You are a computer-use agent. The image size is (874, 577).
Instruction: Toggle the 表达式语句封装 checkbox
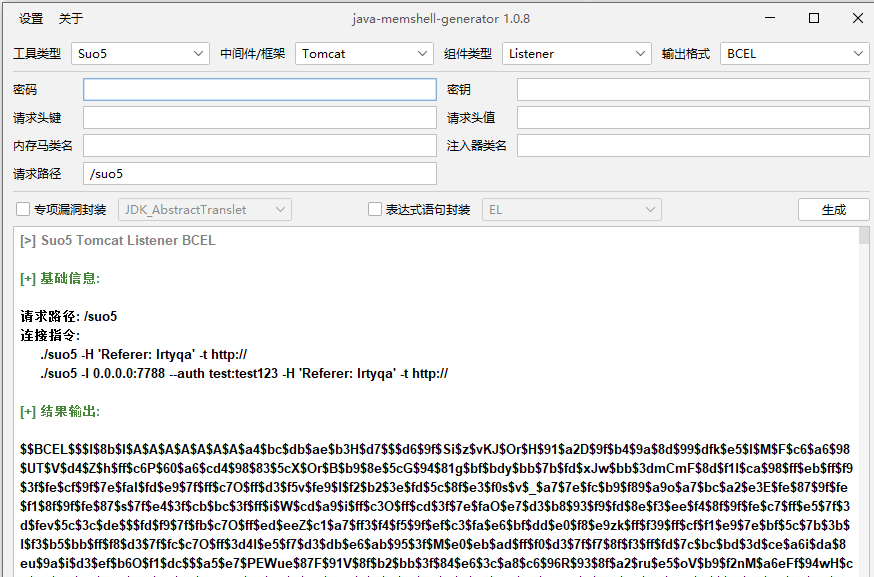click(x=375, y=209)
